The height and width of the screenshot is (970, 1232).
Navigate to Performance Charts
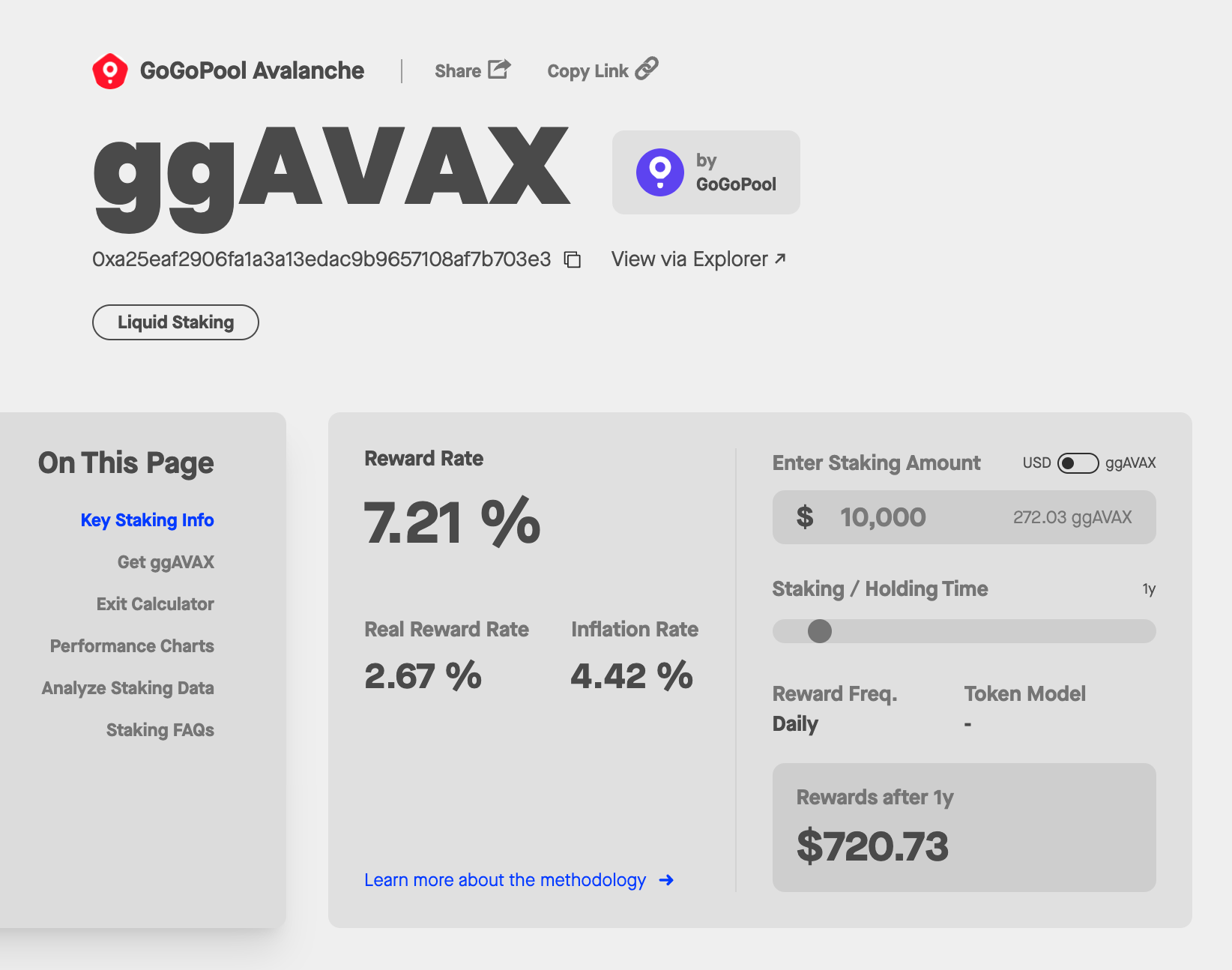pyautogui.click(x=132, y=646)
